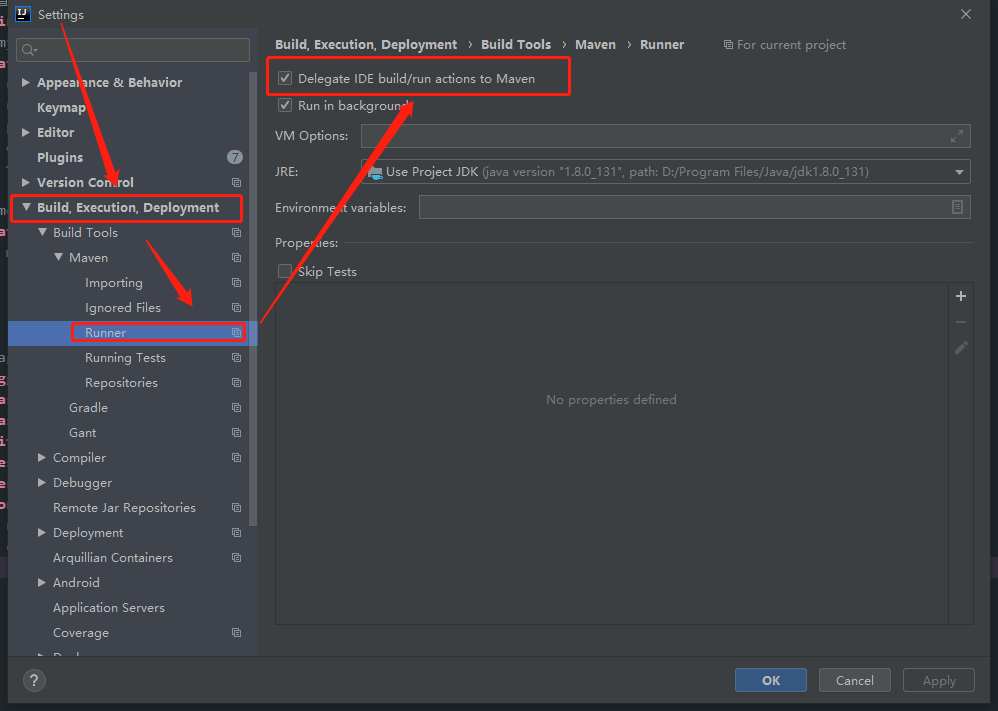Click OK to confirm settings
998x711 pixels.
coord(771,680)
